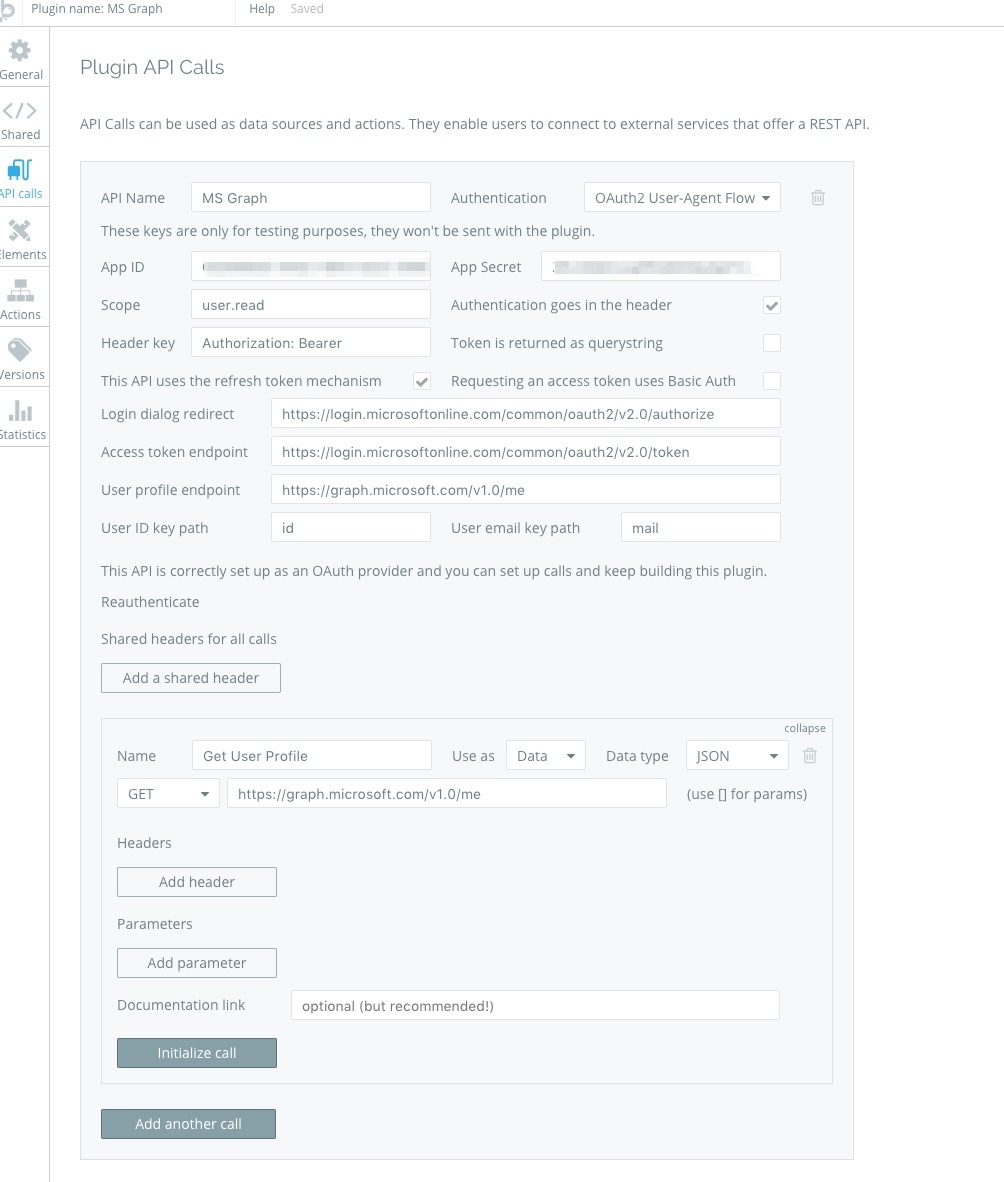Click the Plugin name: MS Graph label
Viewport: 1004px width, 1182px height.
[96, 9]
